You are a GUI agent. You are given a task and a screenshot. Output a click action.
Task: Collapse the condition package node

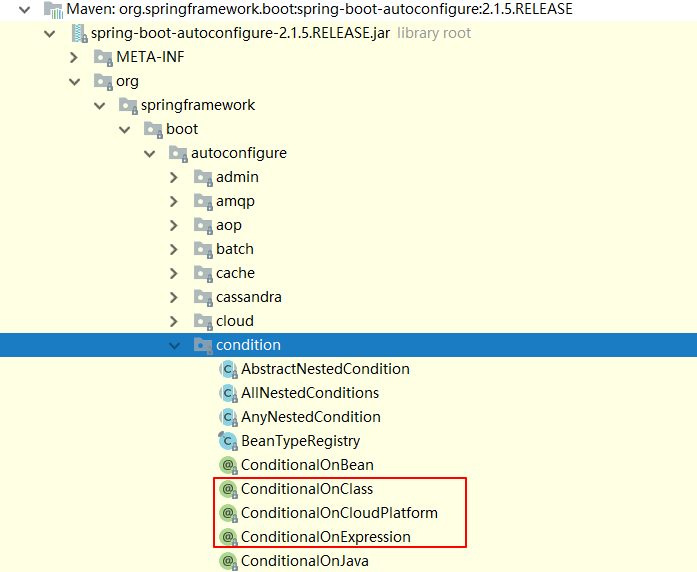174,345
